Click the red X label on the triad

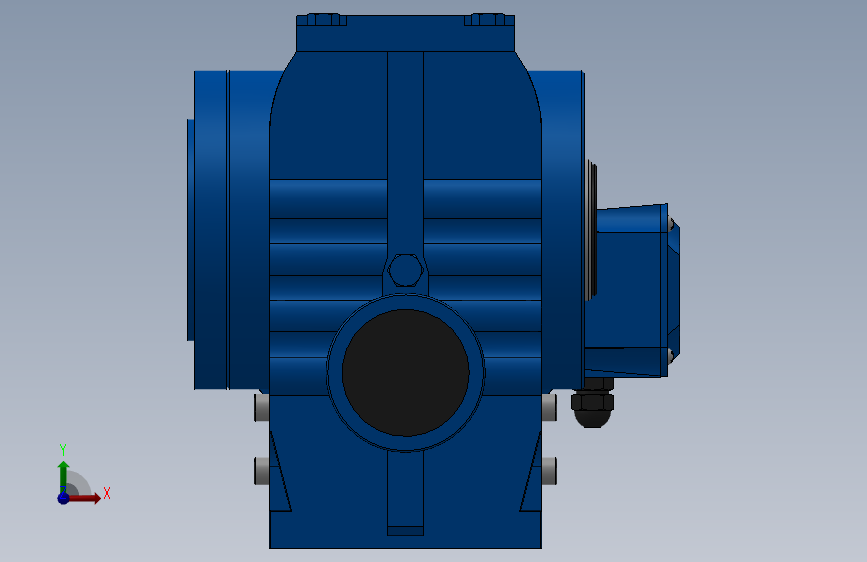pos(107,493)
